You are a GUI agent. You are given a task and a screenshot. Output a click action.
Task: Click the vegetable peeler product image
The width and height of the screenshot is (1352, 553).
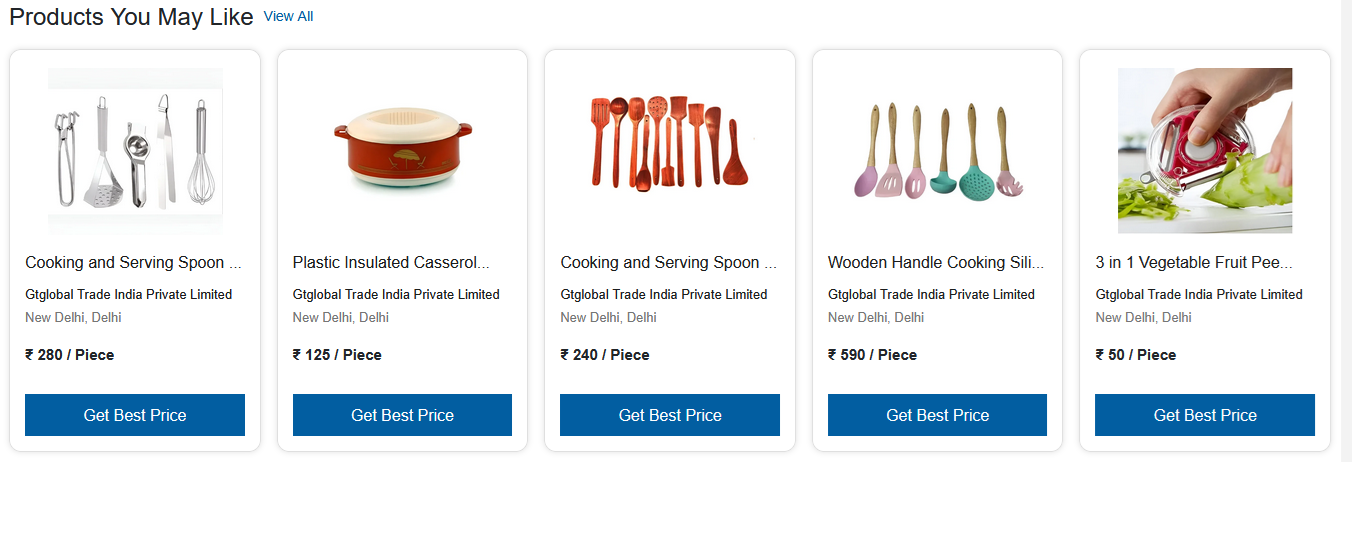(1204, 151)
